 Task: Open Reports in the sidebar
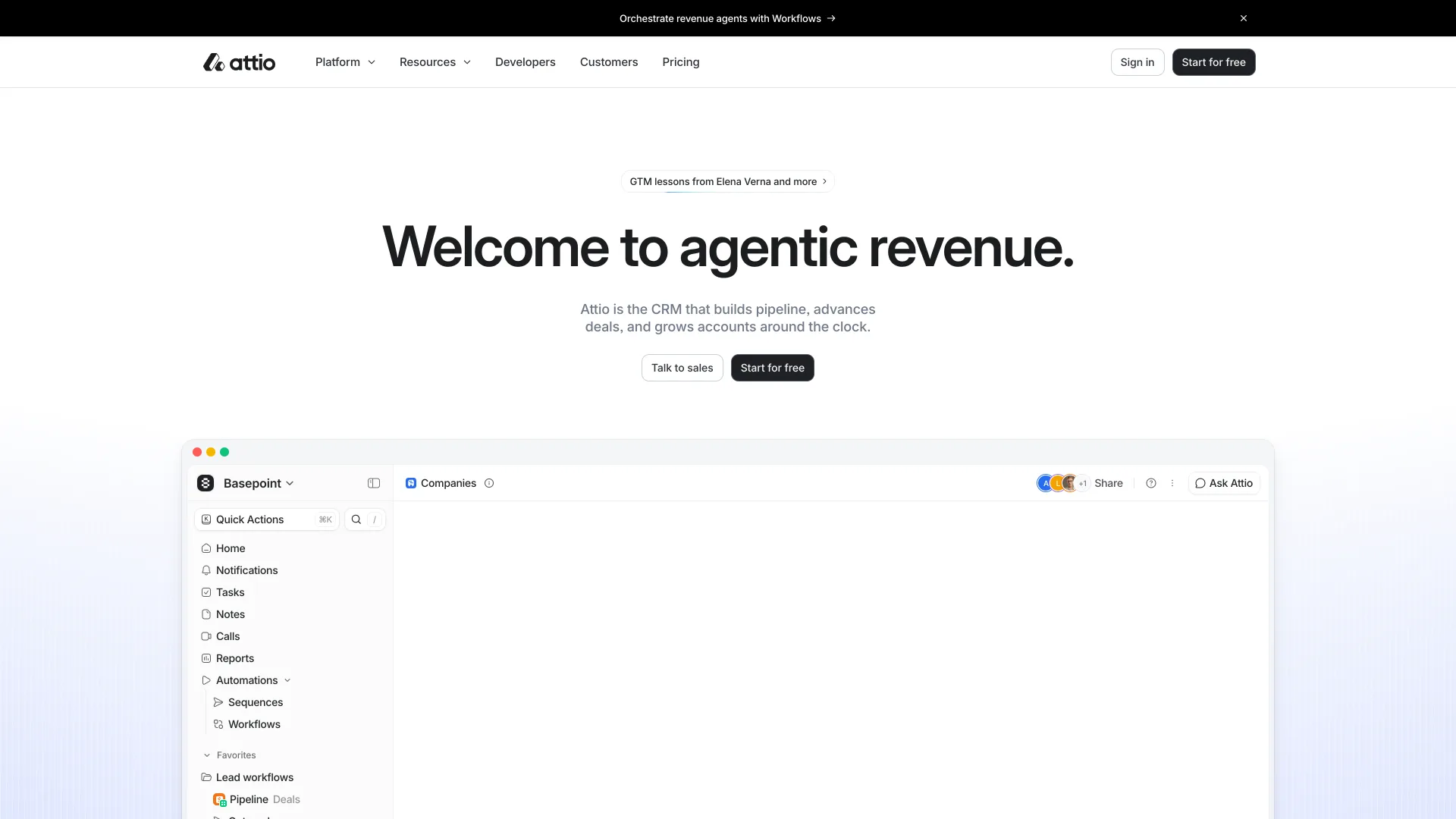click(227, 658)
